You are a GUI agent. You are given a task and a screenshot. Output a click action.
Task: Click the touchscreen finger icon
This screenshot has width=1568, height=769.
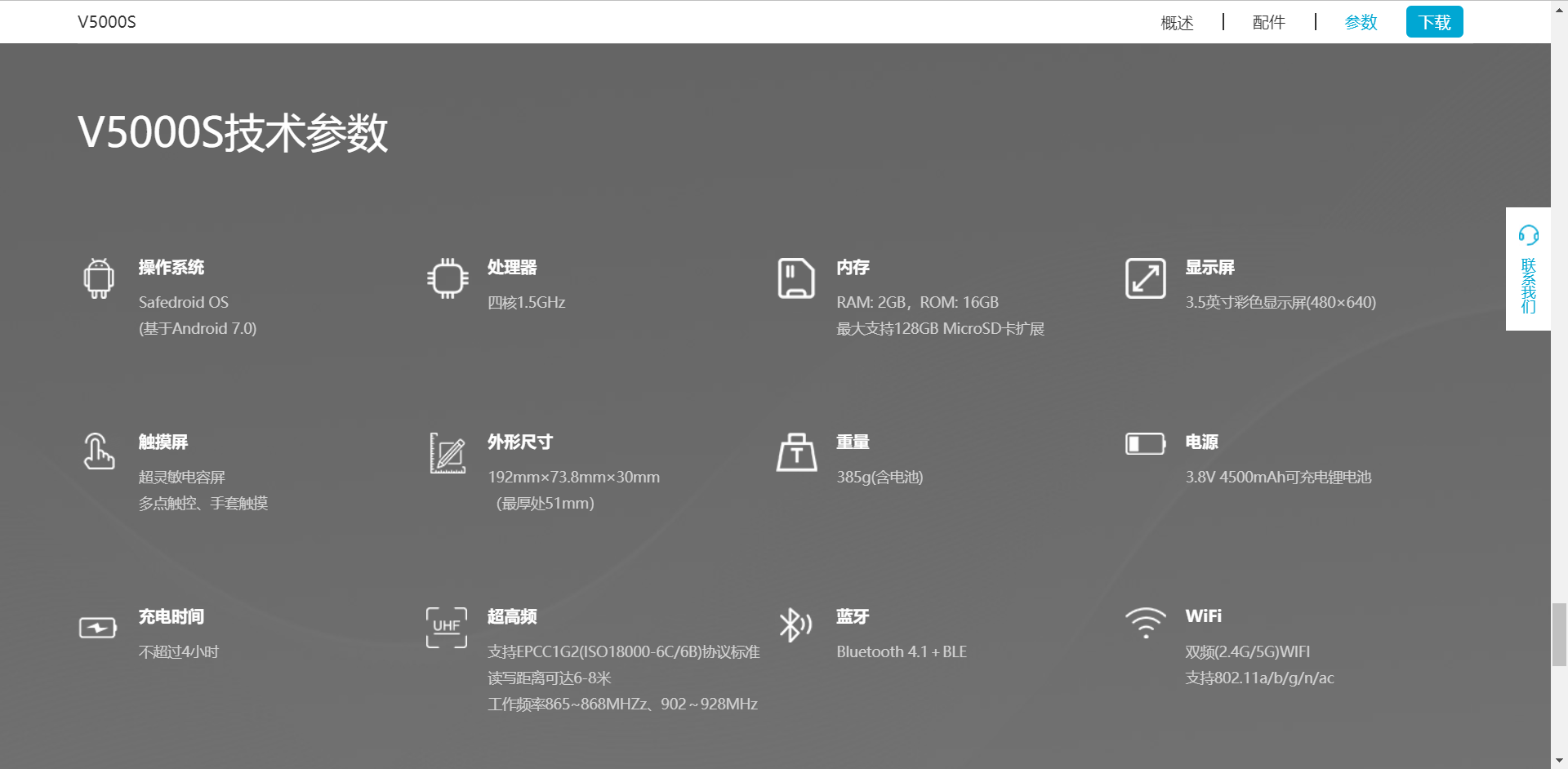tap(99, 452)
